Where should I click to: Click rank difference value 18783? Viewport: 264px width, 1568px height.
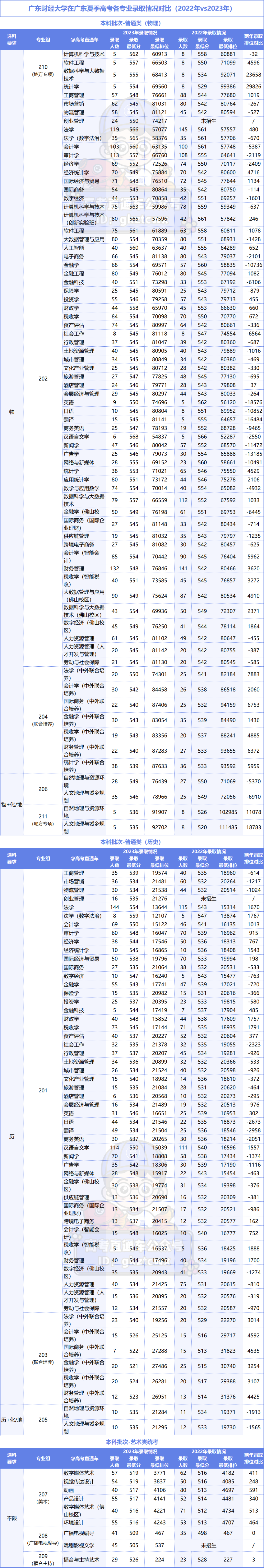[254, 827]
